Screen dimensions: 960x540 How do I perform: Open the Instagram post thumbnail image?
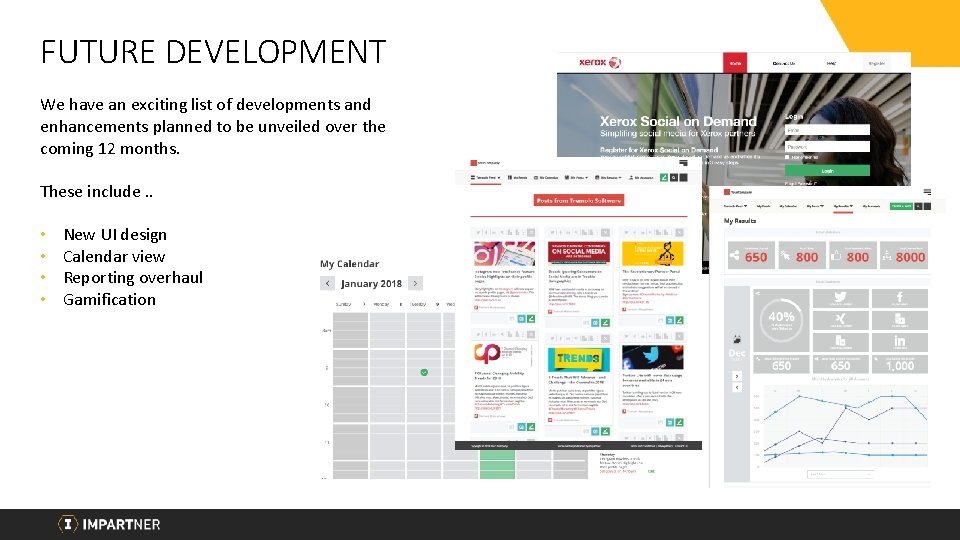(504, 253)
